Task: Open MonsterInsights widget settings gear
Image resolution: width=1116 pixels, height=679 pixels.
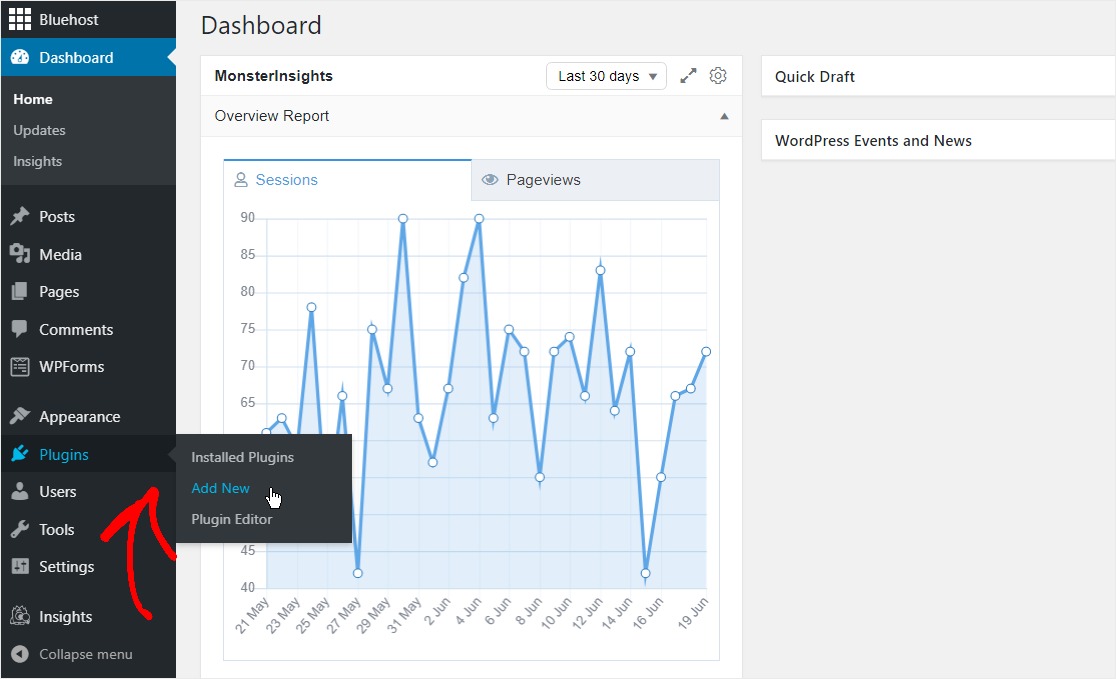Action: tap(718, 75)
